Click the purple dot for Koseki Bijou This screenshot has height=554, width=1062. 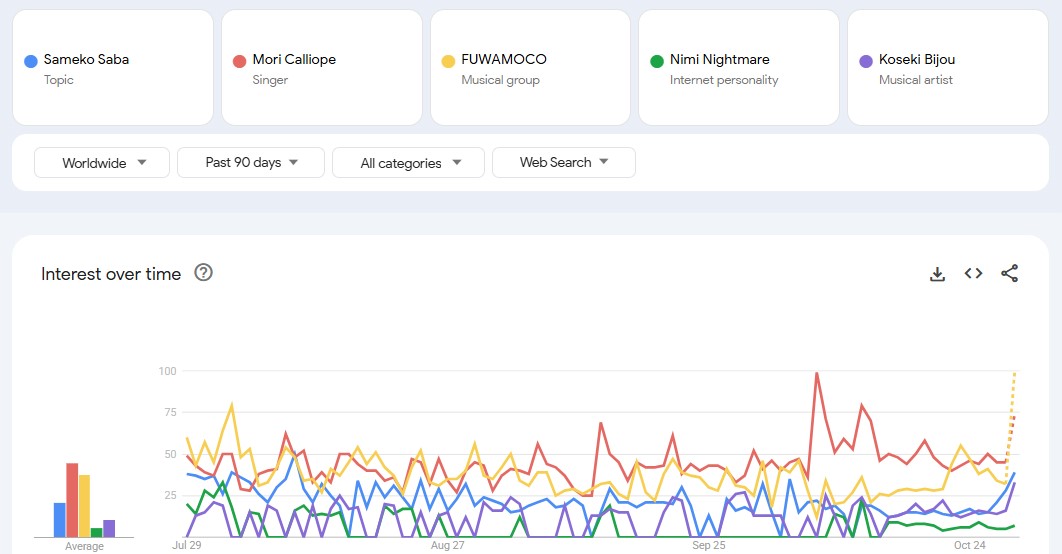click(x=866, y=61)
